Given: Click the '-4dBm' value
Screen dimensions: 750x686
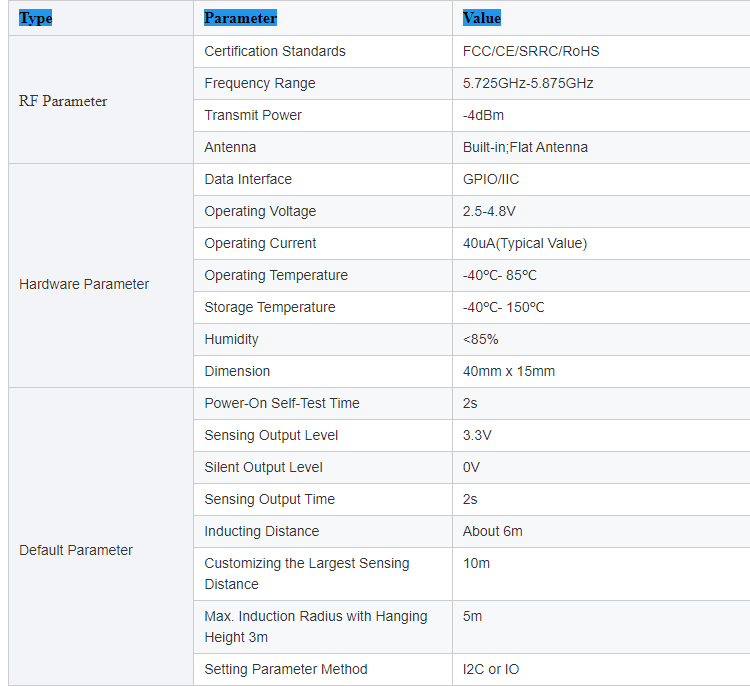Looking at the screenshot, I should [x=483, y=115].
